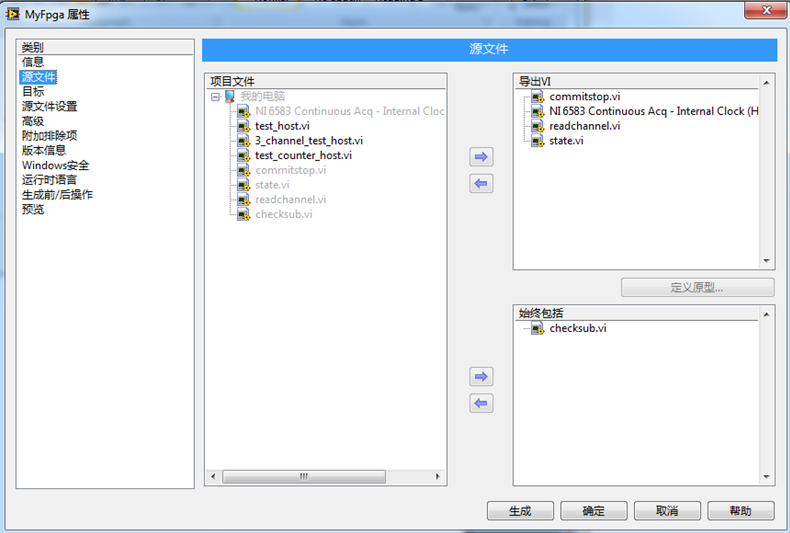Select 我的电脑 root node label

[262, 96]
